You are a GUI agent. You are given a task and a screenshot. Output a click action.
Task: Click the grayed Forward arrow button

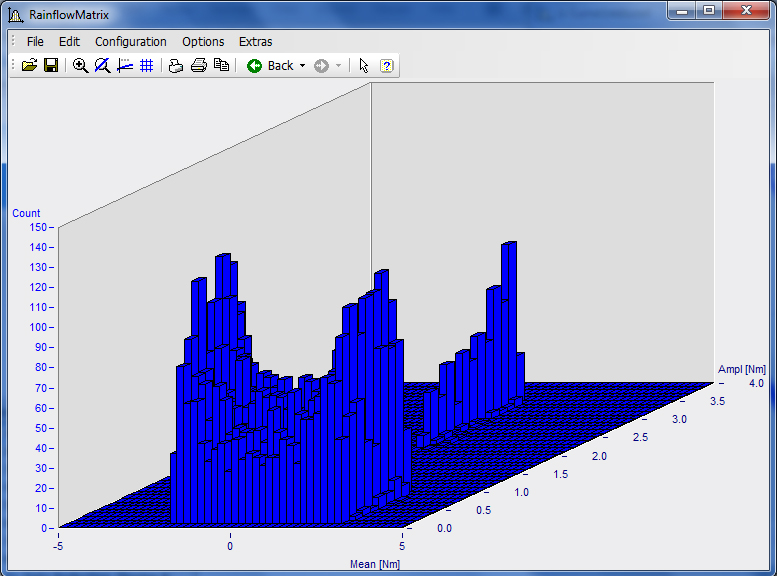coord(321,65)
